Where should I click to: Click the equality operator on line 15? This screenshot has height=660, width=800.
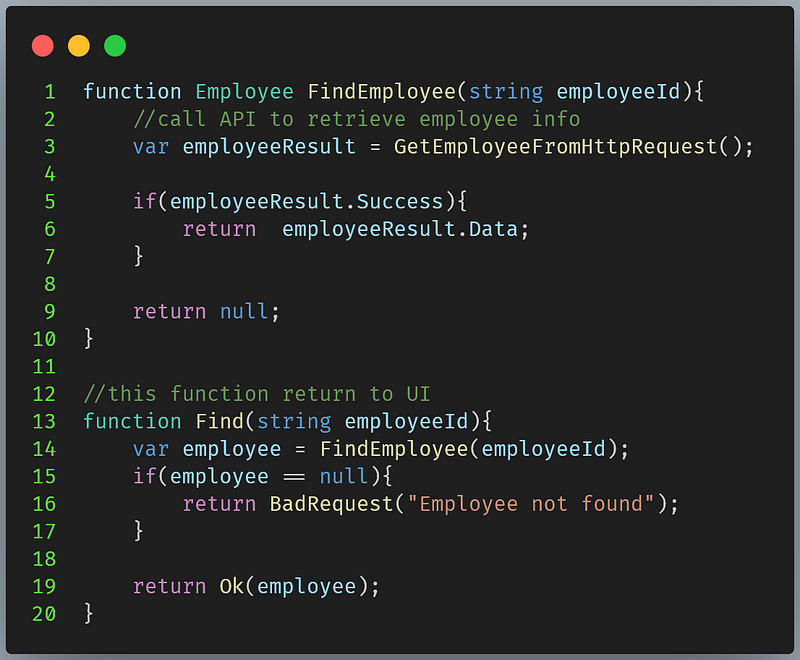294,477
